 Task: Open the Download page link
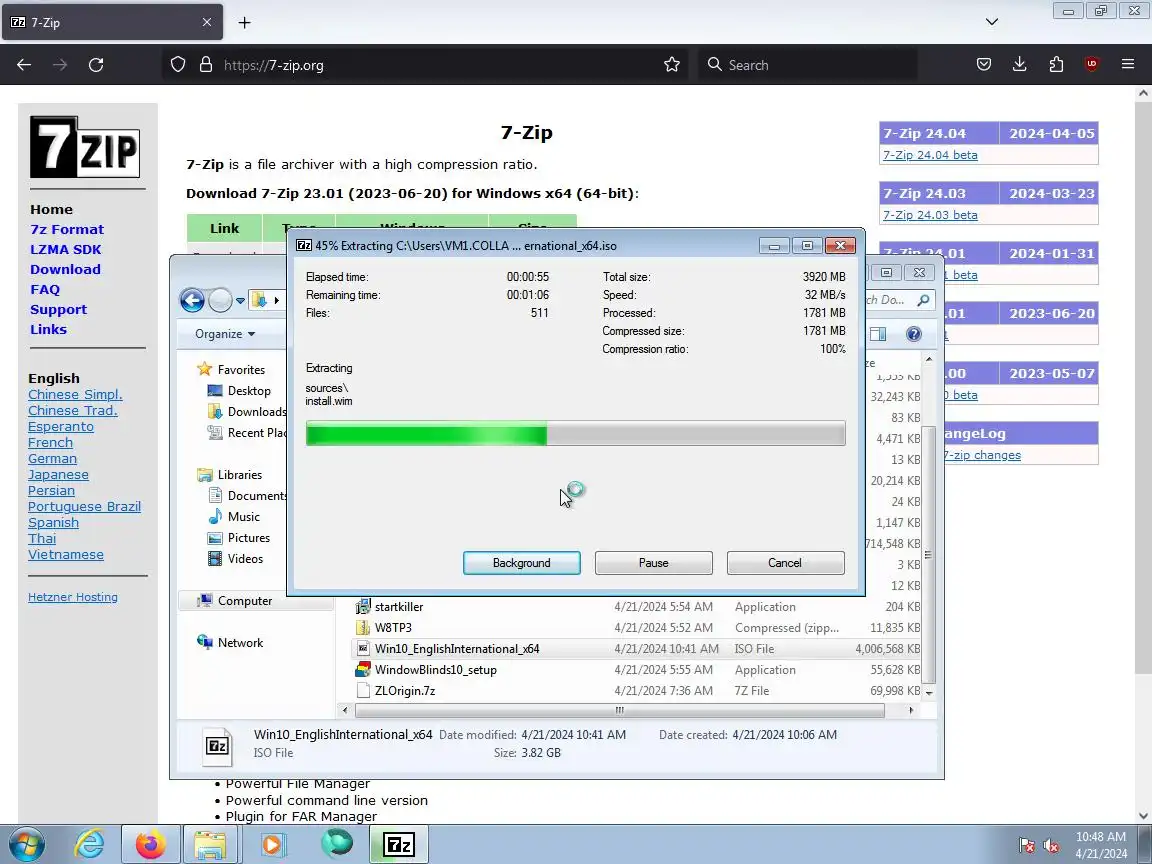65,270
